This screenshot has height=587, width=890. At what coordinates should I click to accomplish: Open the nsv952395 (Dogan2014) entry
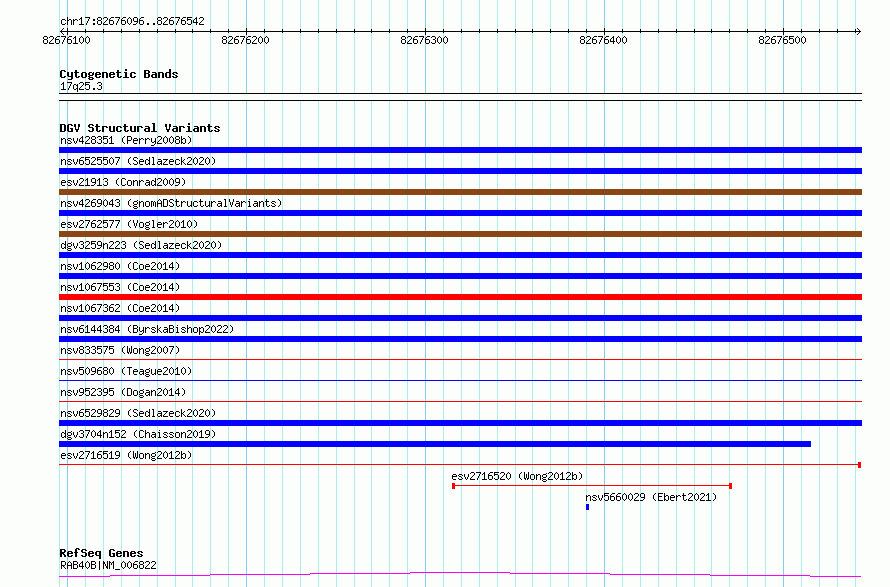pos(123,392)
